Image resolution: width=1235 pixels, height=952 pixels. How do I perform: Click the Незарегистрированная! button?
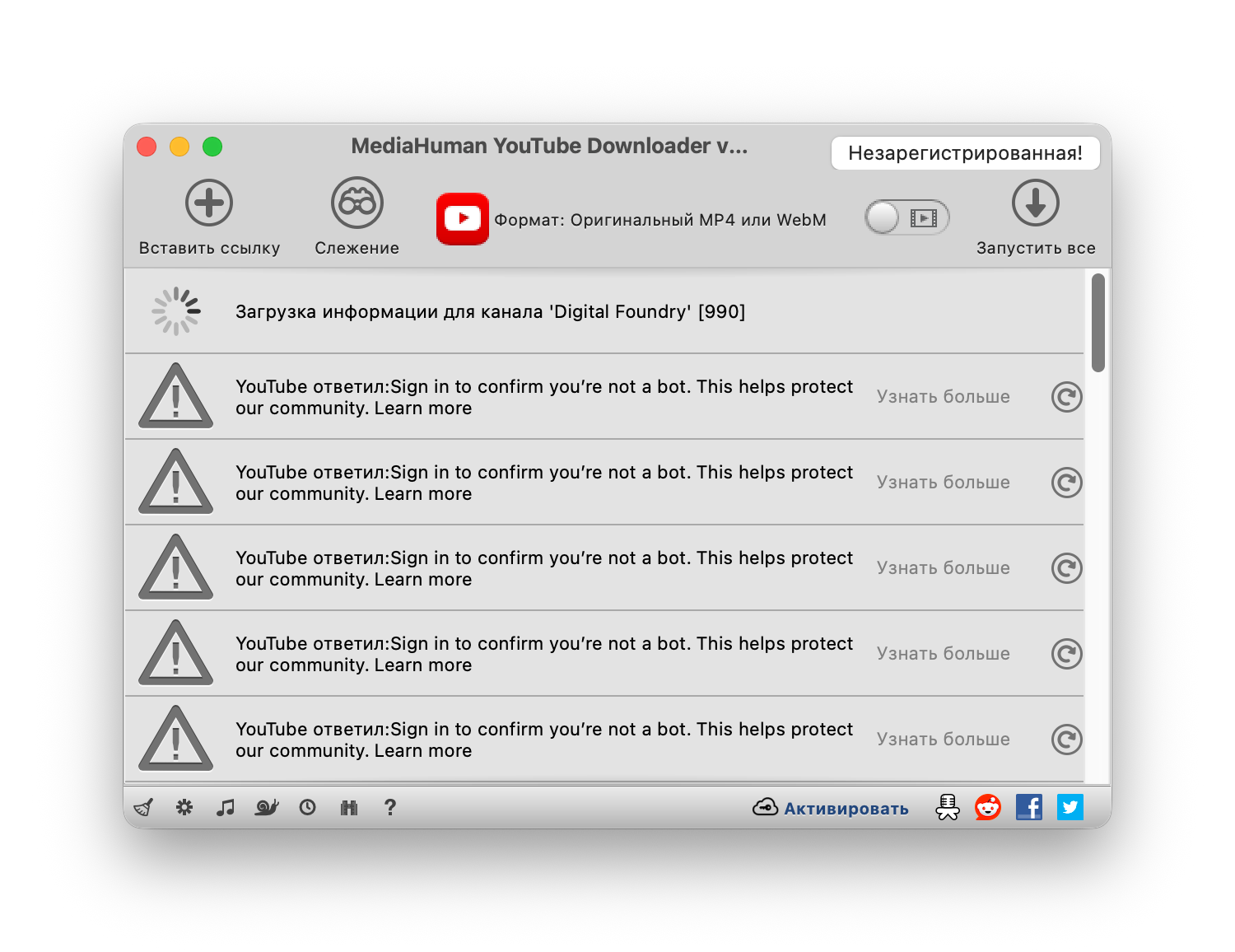[x=965, y=153]
